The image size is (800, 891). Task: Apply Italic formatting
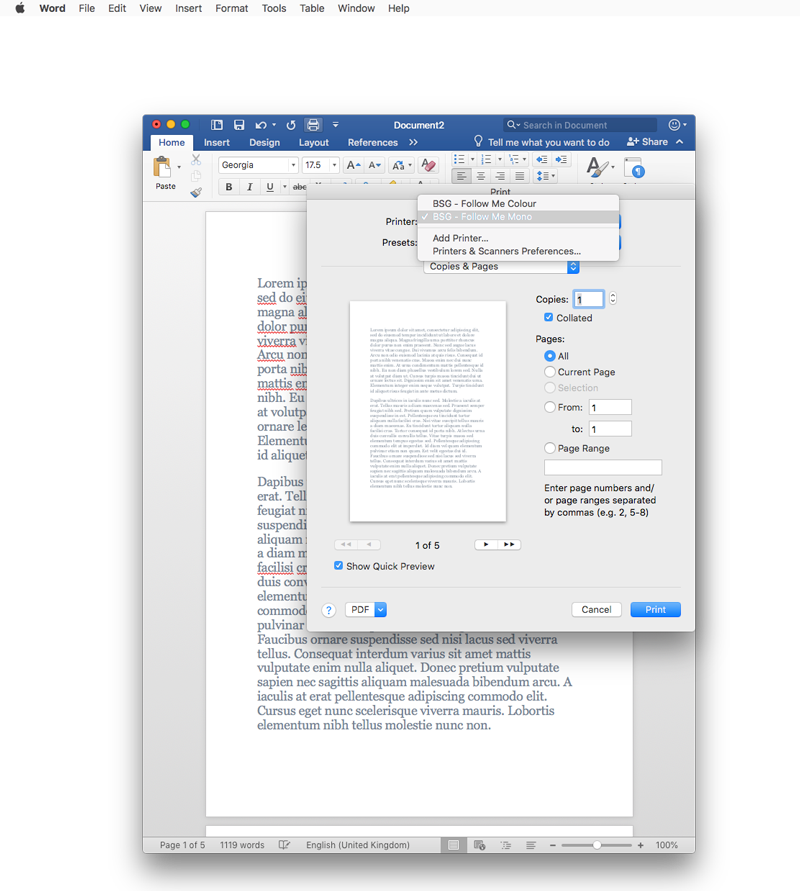249,187
